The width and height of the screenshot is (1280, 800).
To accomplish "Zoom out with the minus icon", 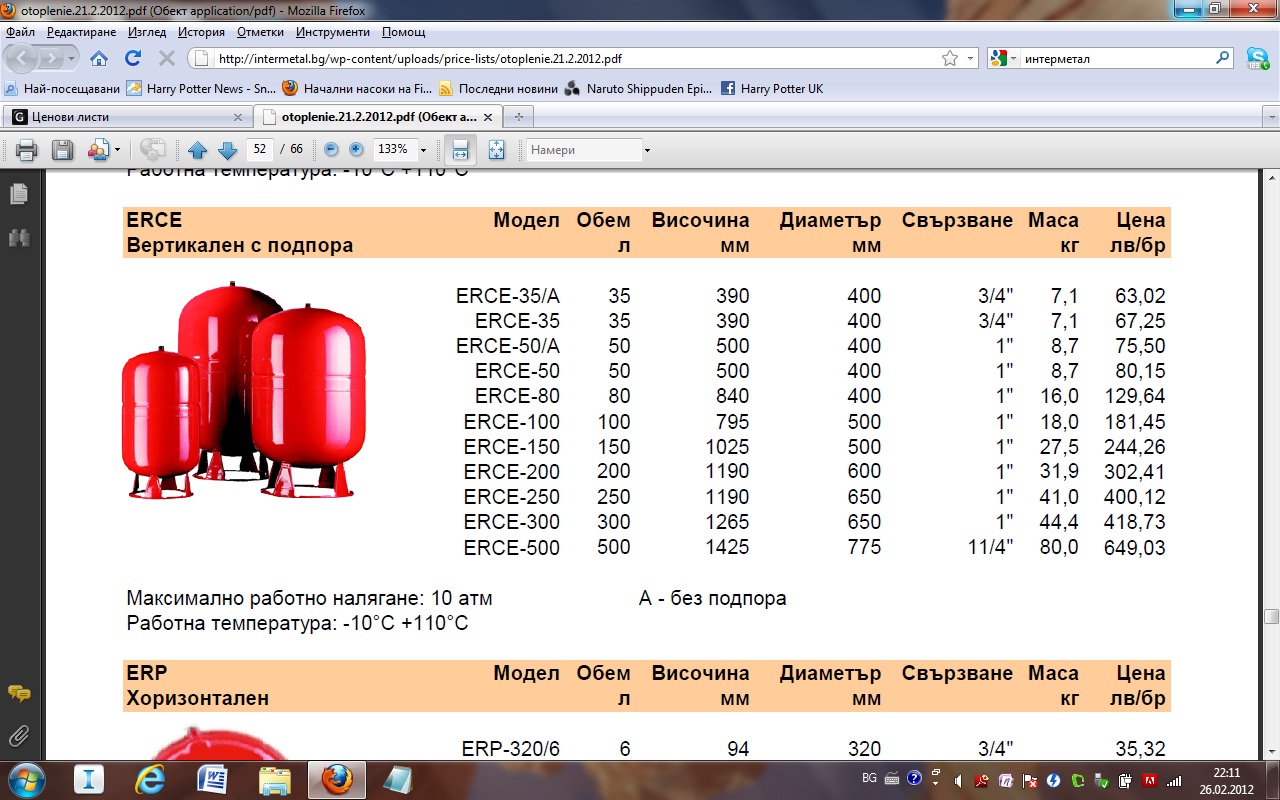I will click(330, 150).
